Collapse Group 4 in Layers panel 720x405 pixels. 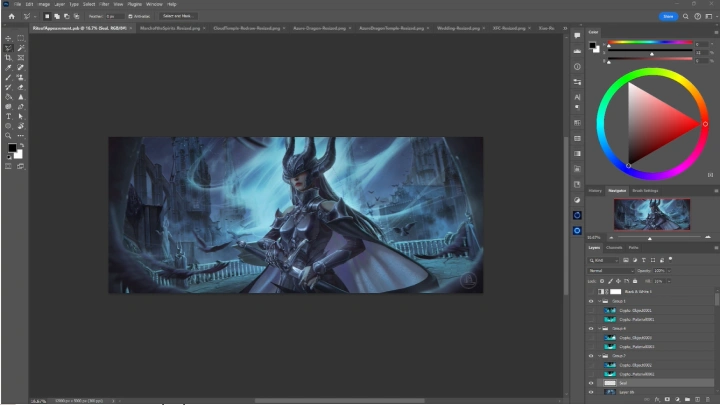(599, 329)
